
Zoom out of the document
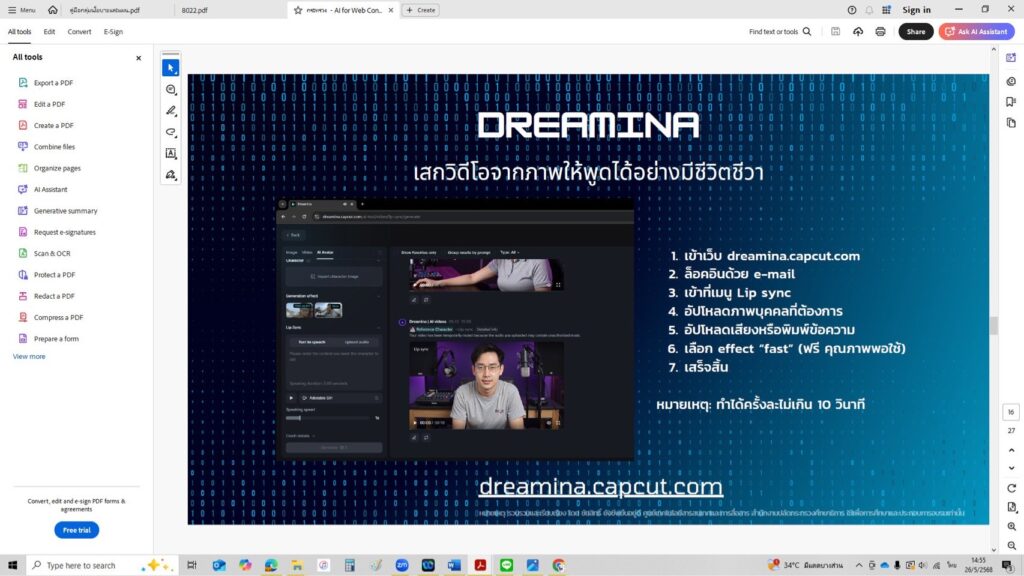pyautogui.click(x=1012, y=545)
